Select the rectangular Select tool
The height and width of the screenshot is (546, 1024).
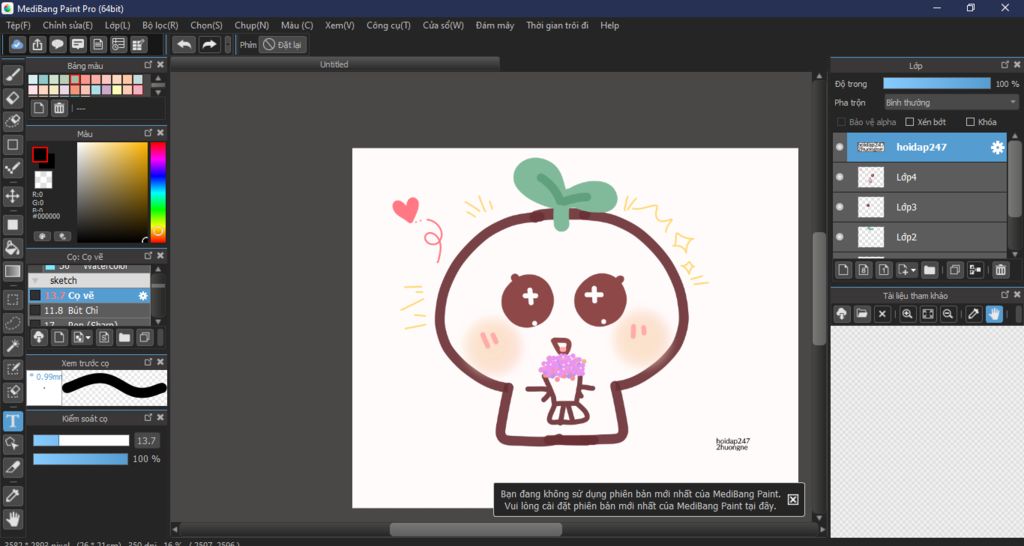pyautogui.click(x=13, y=300)
